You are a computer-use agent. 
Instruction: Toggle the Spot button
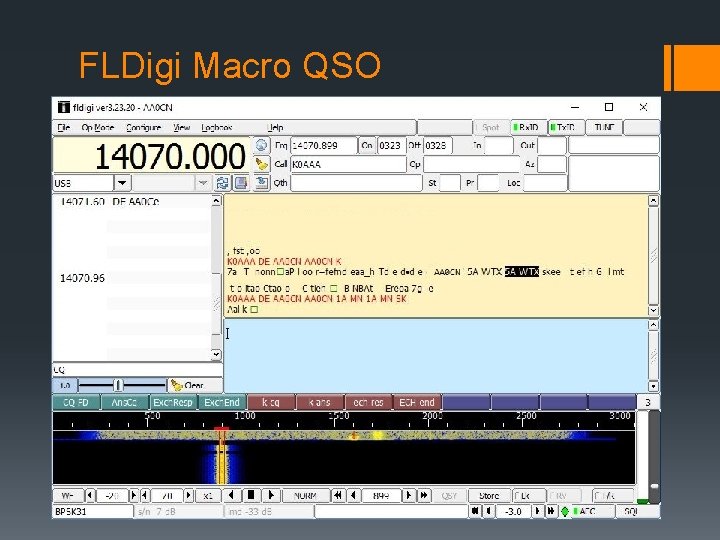point(491,127)
